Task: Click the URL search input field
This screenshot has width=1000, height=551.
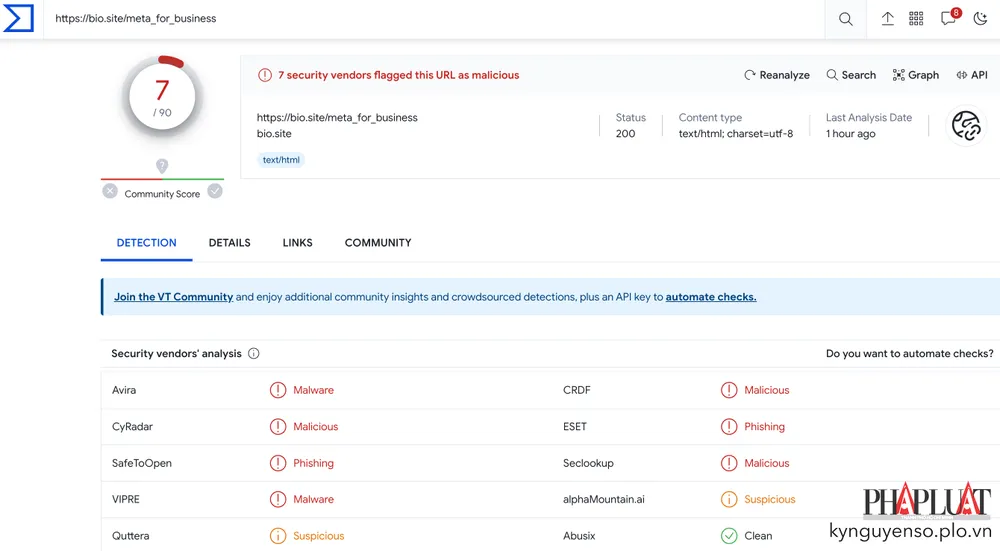Action: pyautogui.click(x=430, y=19)
